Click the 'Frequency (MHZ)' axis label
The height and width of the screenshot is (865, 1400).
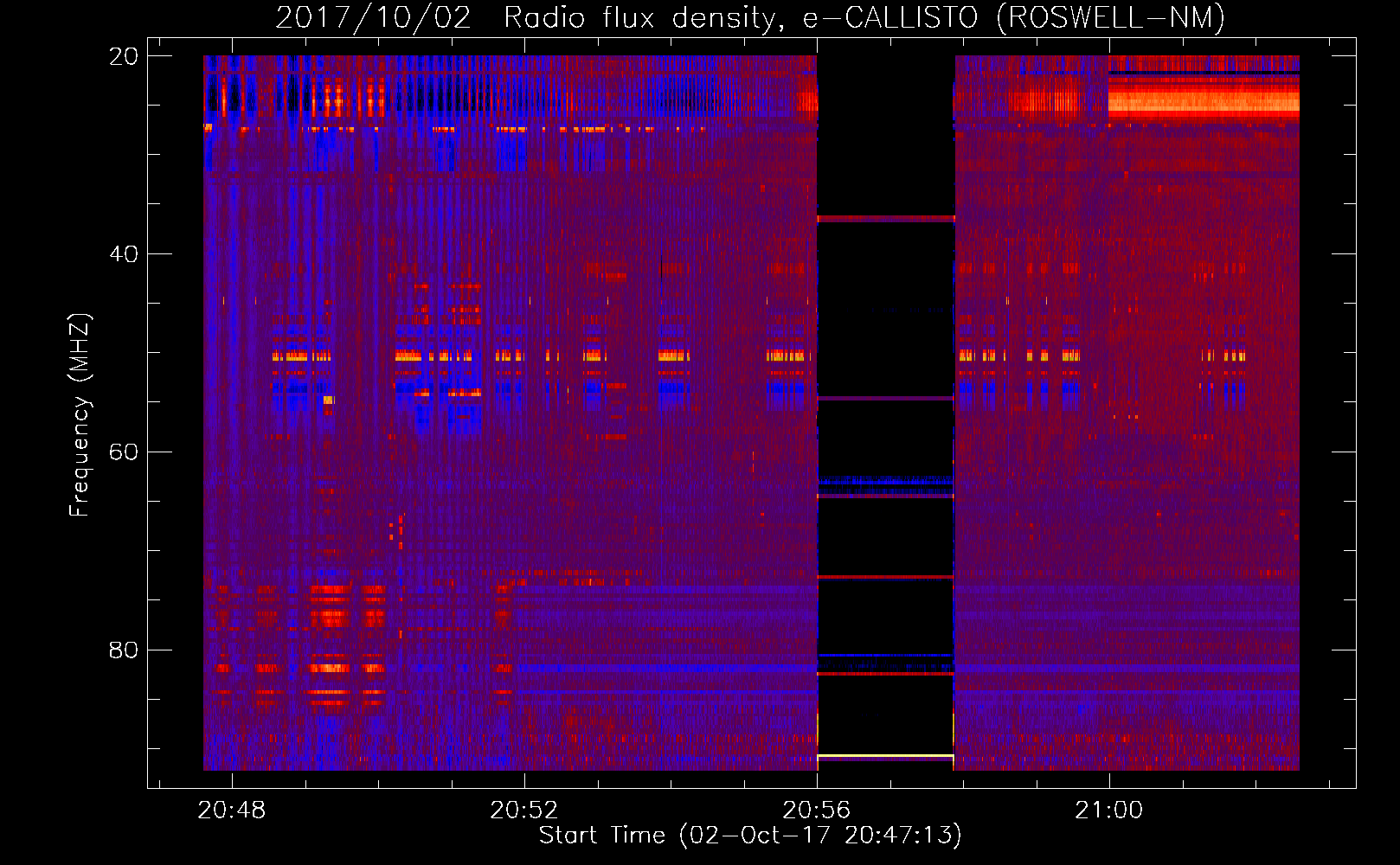tap(80, 415)
